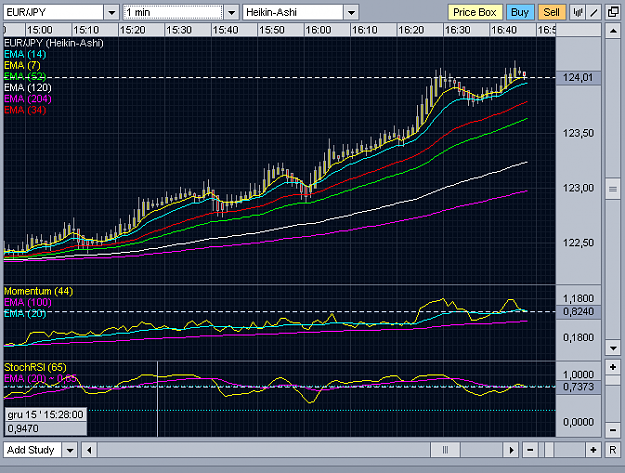Click the 15:30 time axis label

pyautogui.click(x=179, y=30)
